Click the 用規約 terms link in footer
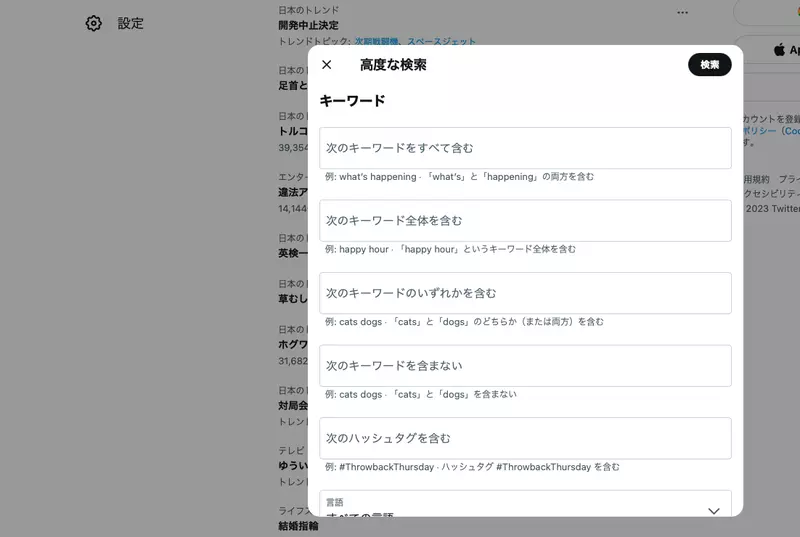 [x=756, y=179]
